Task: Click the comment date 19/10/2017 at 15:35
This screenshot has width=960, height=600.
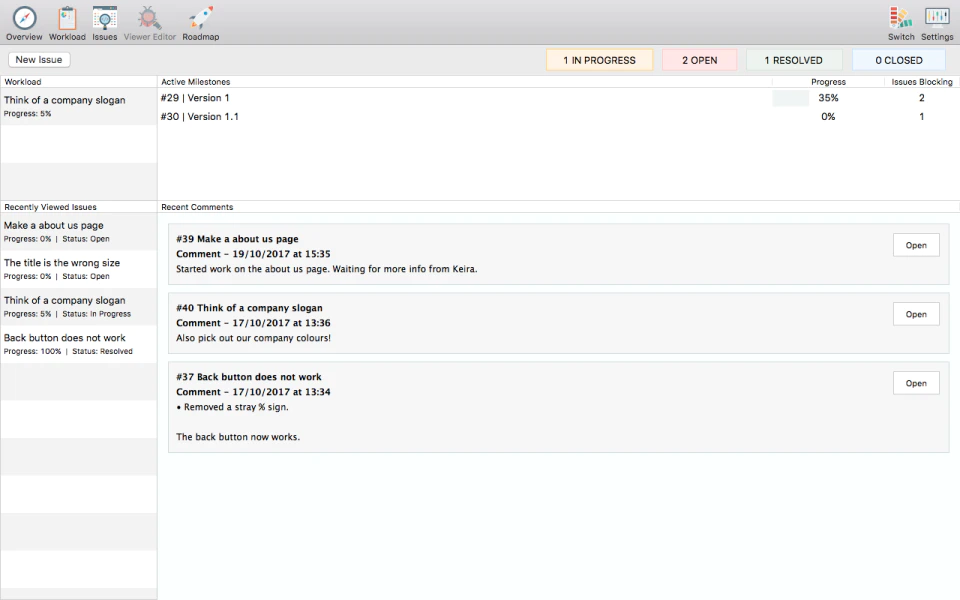Action: (x=281, y=254)
